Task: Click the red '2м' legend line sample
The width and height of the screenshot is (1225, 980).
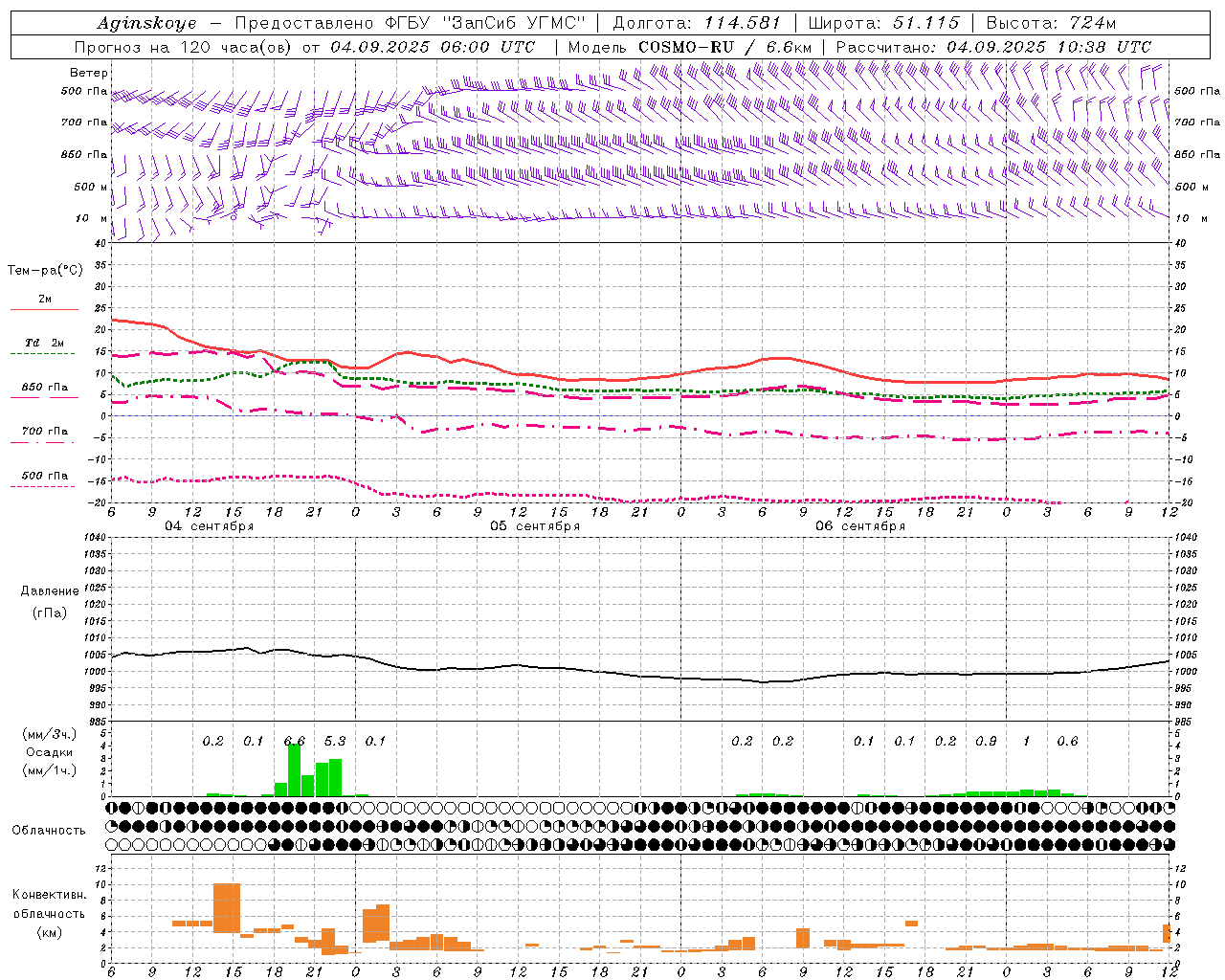Action: click(x=44, y=309)
